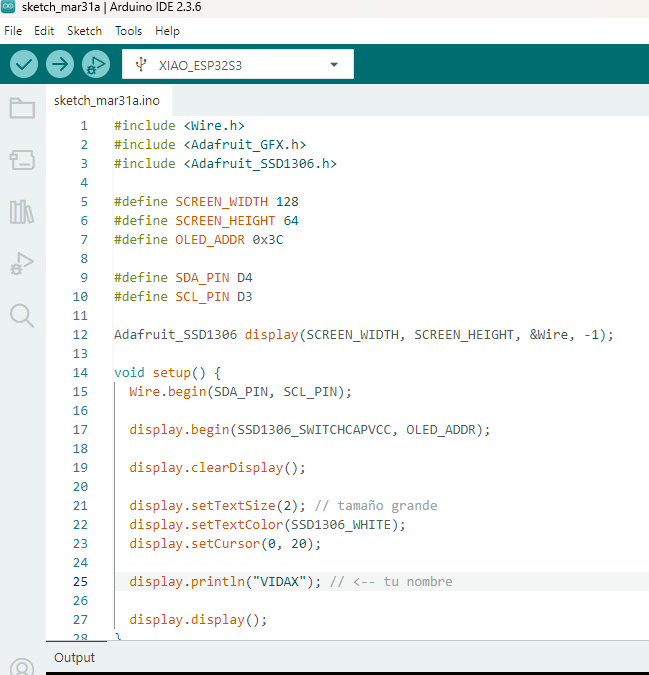Click the SCREEN_HEIGHT 64 define line

[x=206, y=220]
